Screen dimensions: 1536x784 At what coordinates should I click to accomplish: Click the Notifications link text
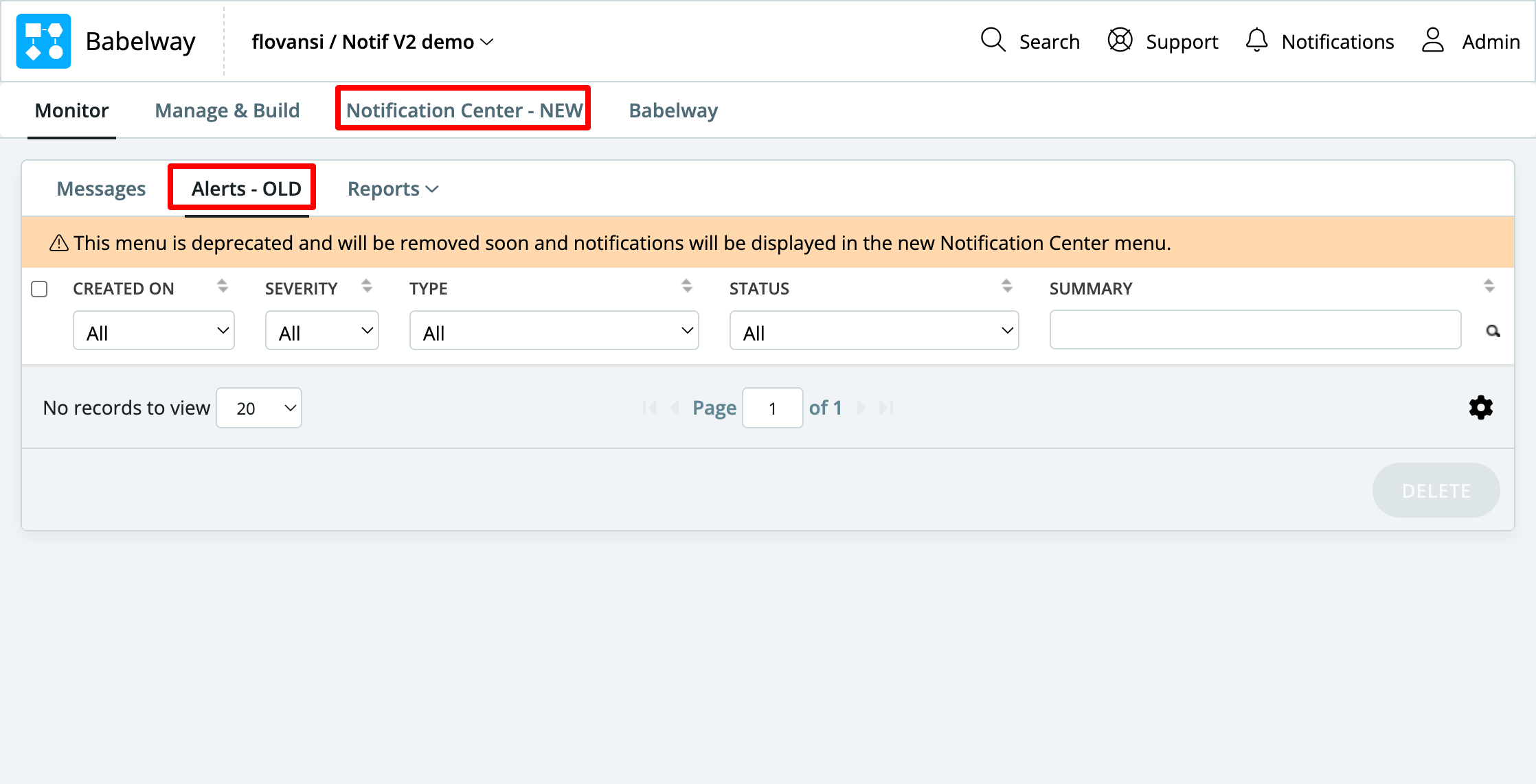click(1337, 42)
